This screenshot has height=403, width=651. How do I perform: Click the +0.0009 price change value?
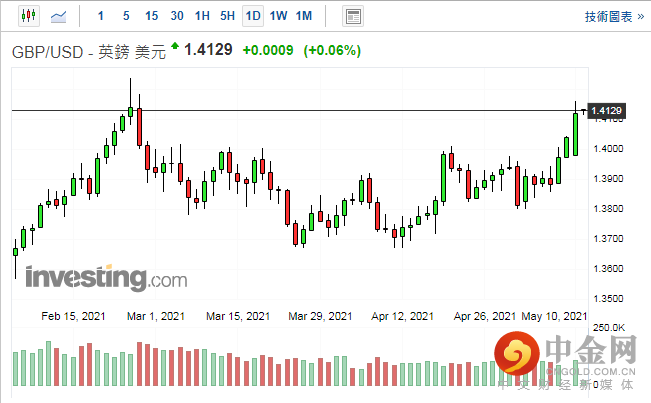268,51
